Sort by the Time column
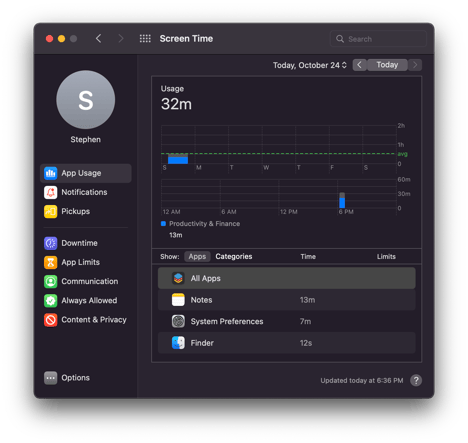The height and width of the screenshot is (443, 468). coord(308,256)
